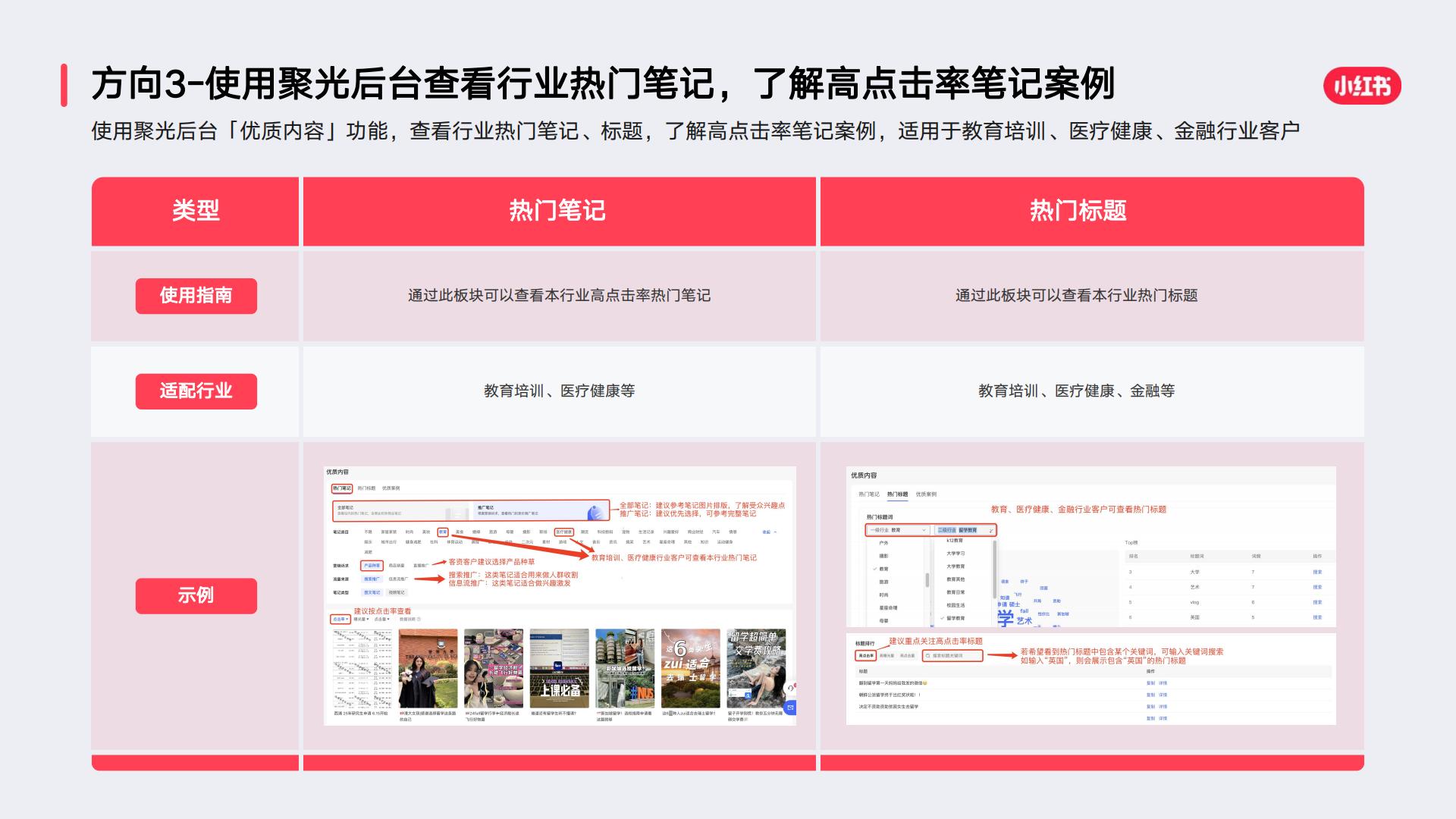Open the 二级行业 留学教育 dropdown

(965, 530)
